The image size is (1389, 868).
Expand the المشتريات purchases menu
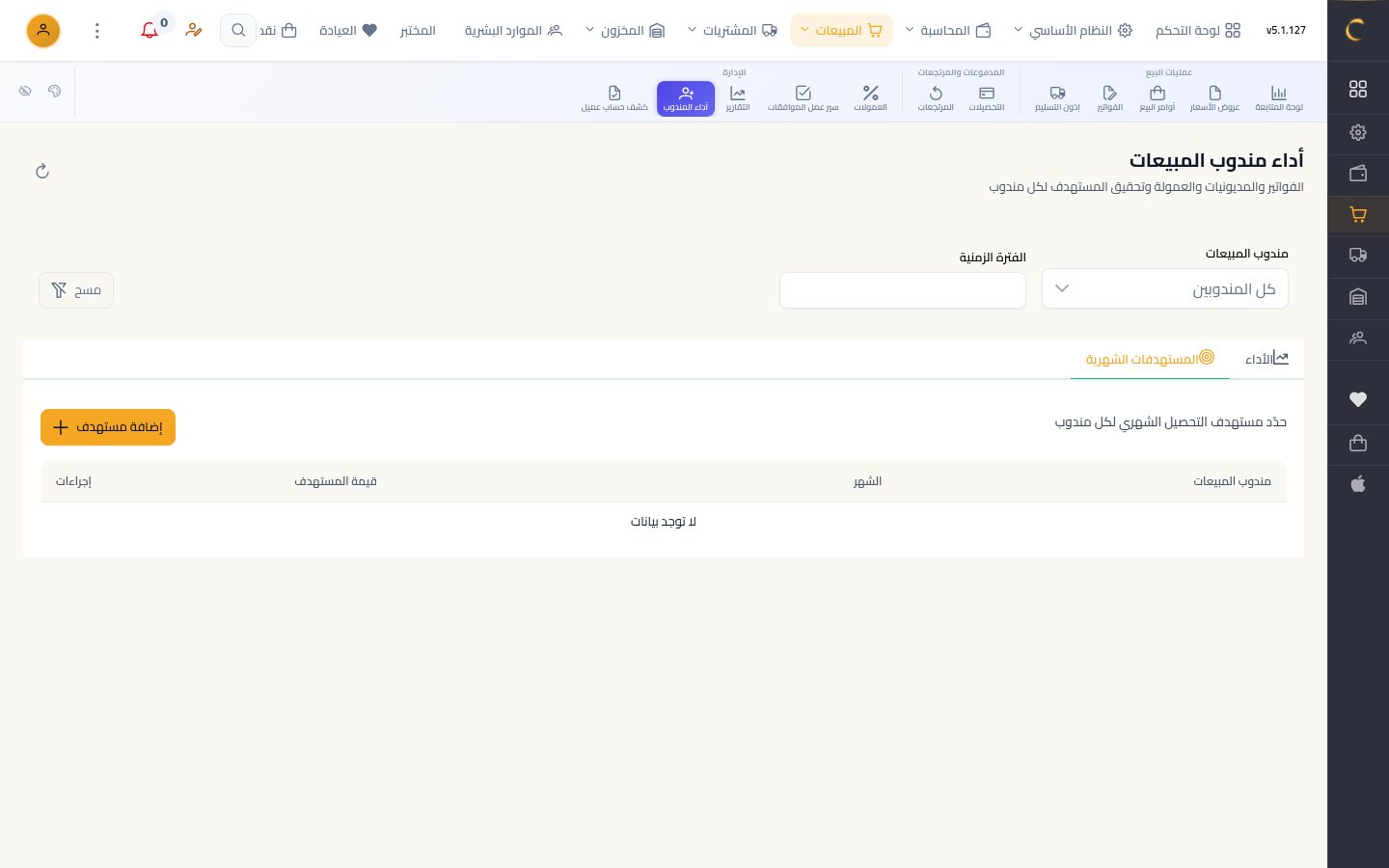[732, 31]
